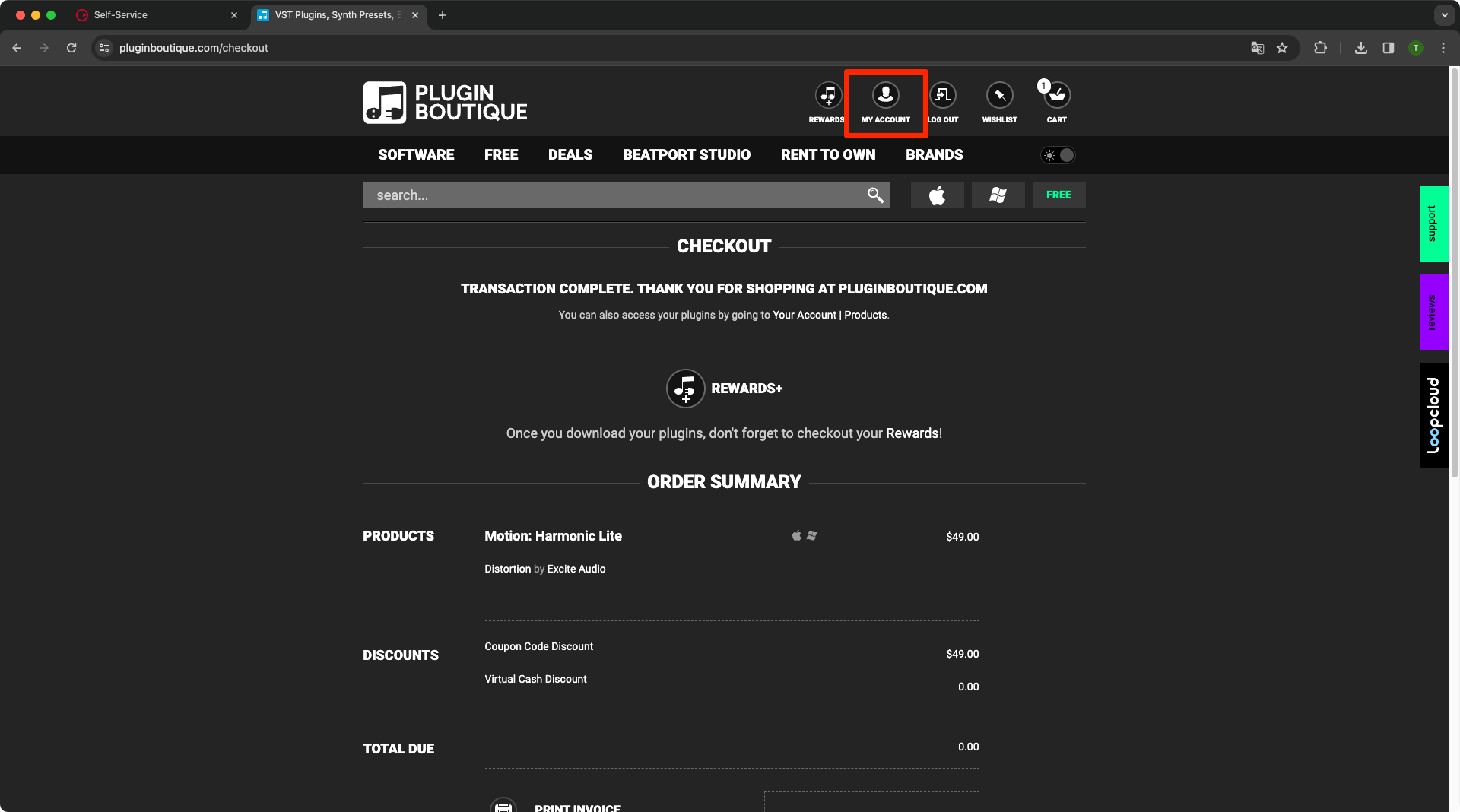Open the FREE menu item

[501, 155]
